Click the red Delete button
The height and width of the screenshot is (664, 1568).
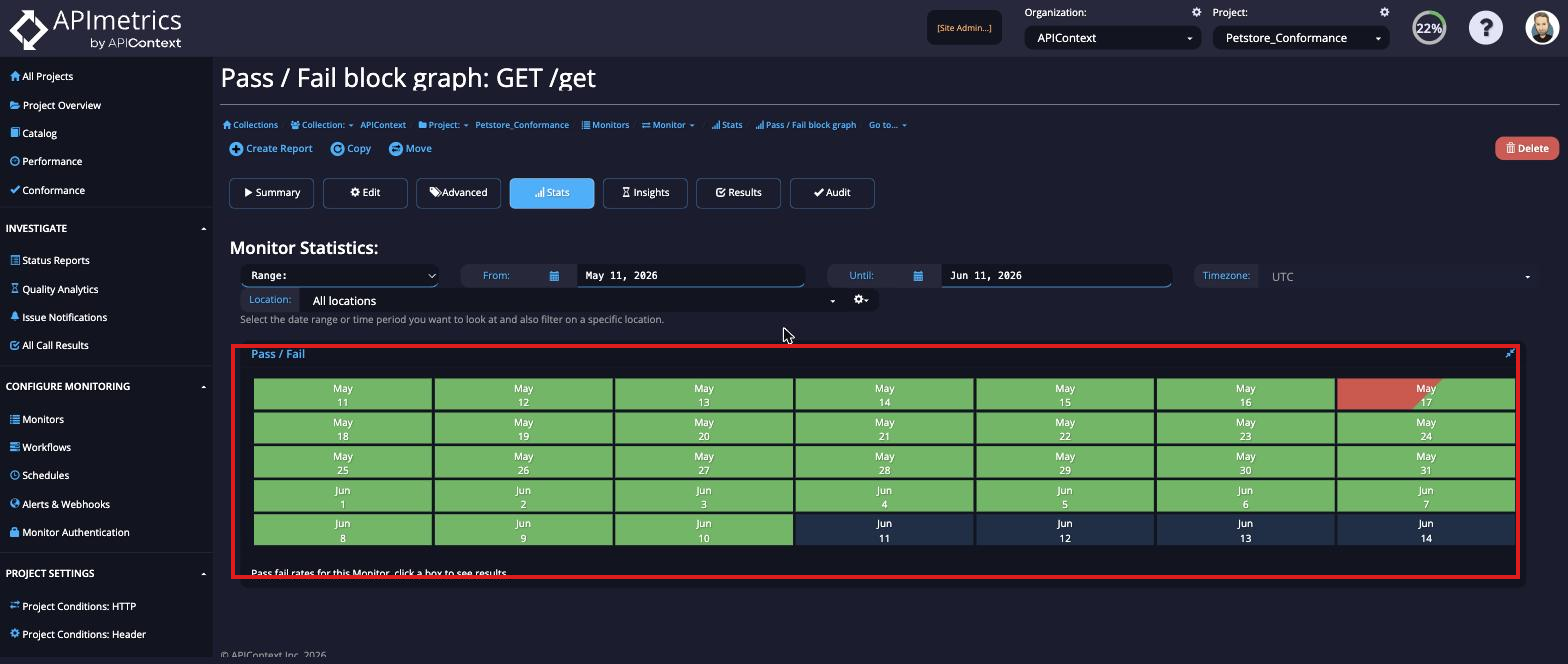1527,148
